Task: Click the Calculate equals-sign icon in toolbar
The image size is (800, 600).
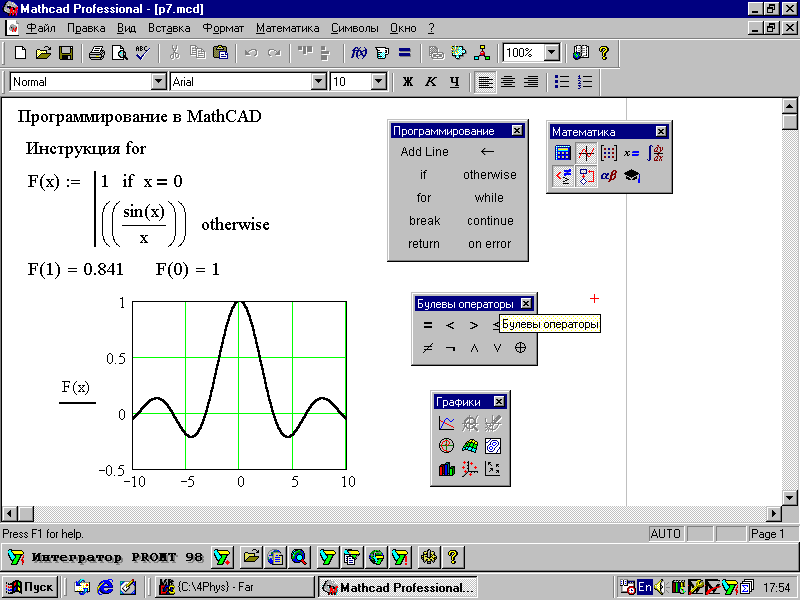Action: point(405,53)
